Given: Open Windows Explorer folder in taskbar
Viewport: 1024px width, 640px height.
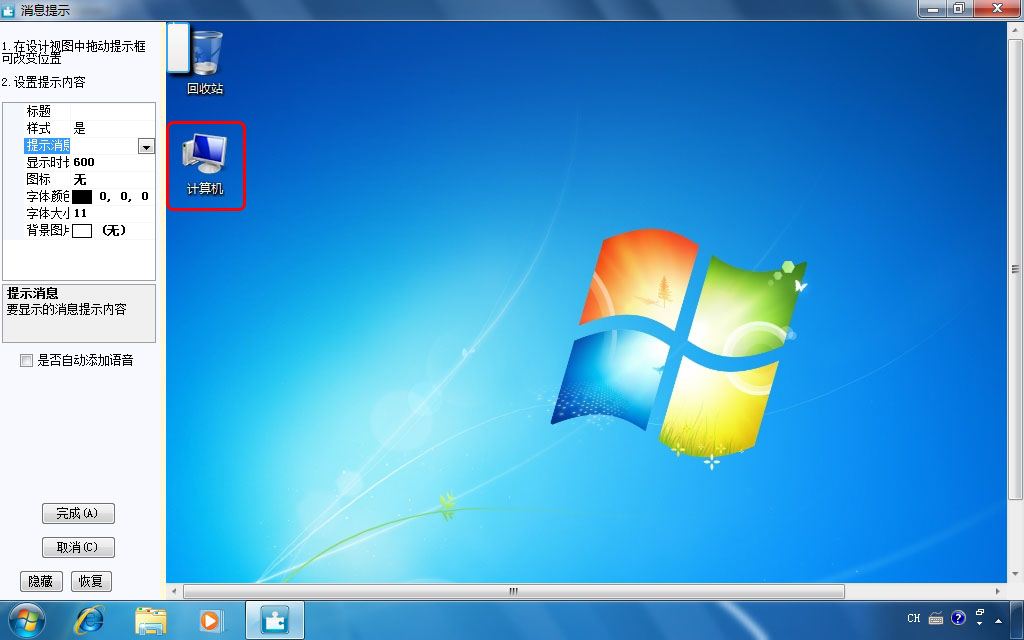Looking at the screenshot, I should pos(151,620).
